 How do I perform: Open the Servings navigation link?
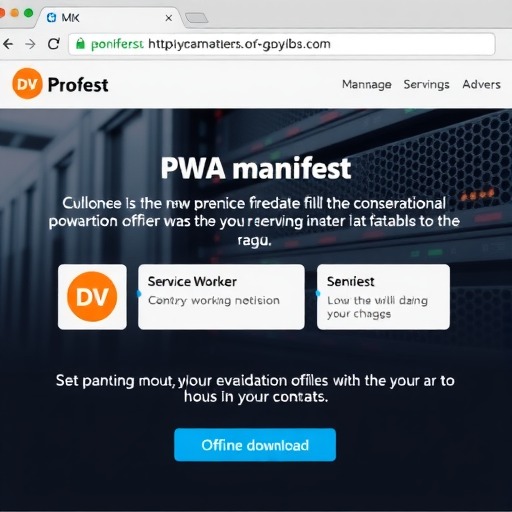[426, 85]
